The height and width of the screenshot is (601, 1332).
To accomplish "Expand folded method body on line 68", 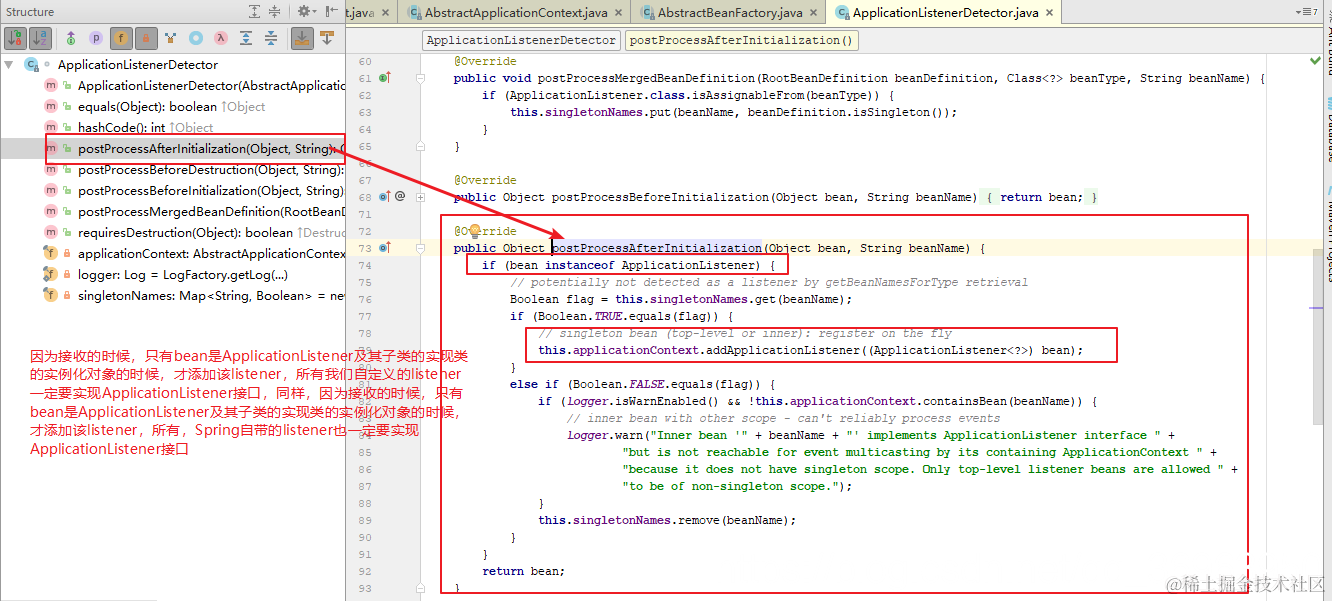I will (x=420, y=198).
